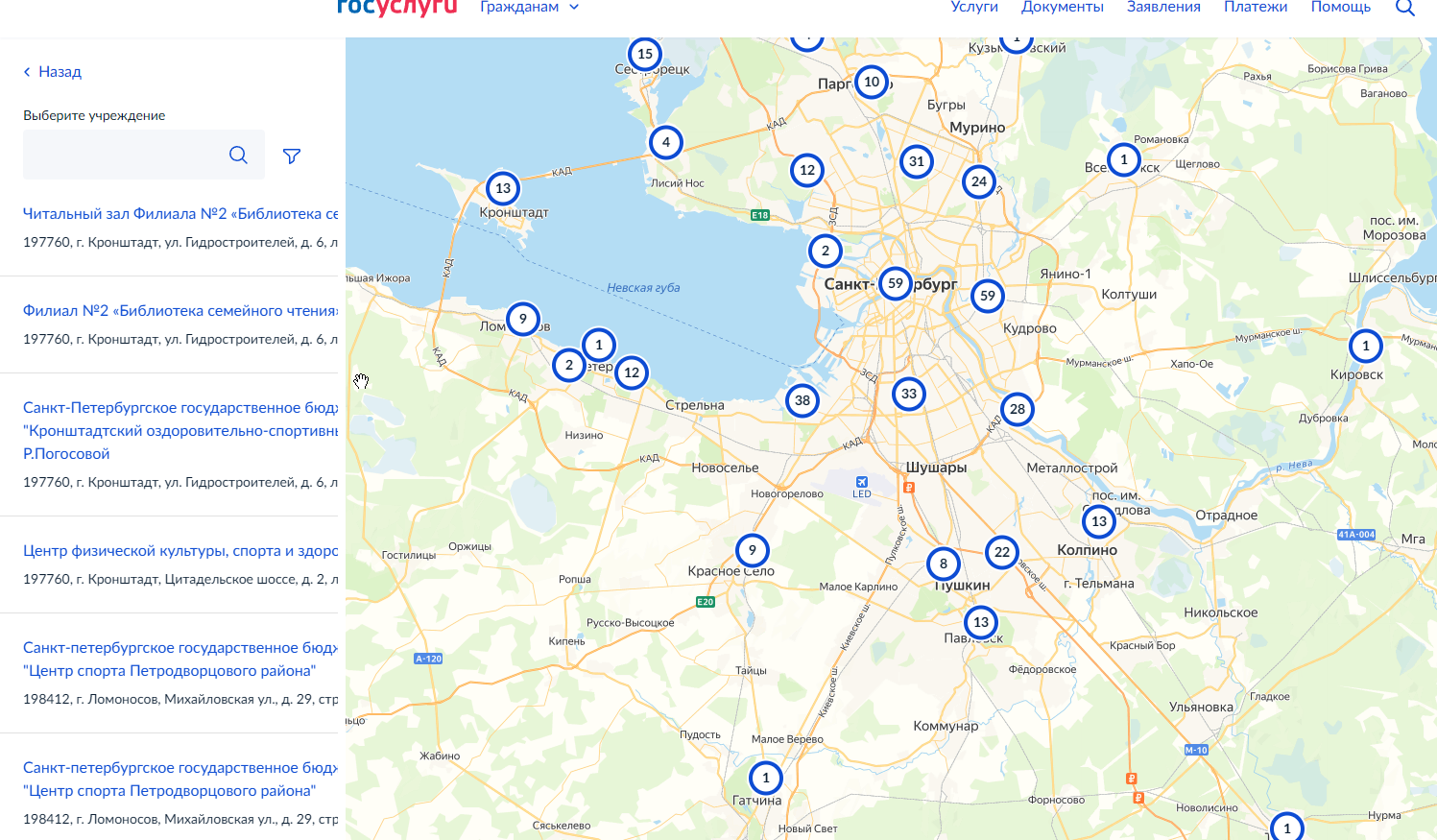Select cluster marker 38 east of Стрельна

click(802, 400)
